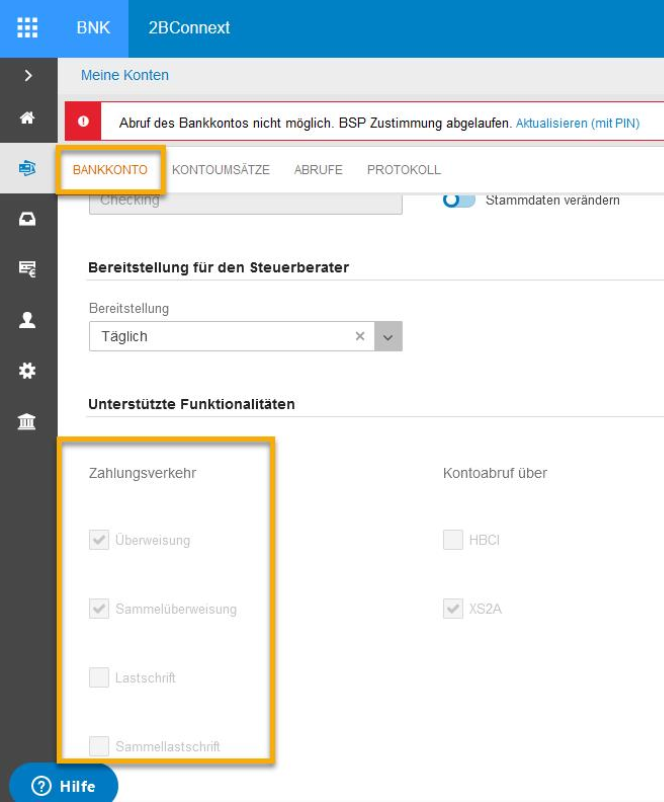This screenshot has width=664, height=802.
Task: Open the Bereitstellung dropdown arrow
Action: 388,337
